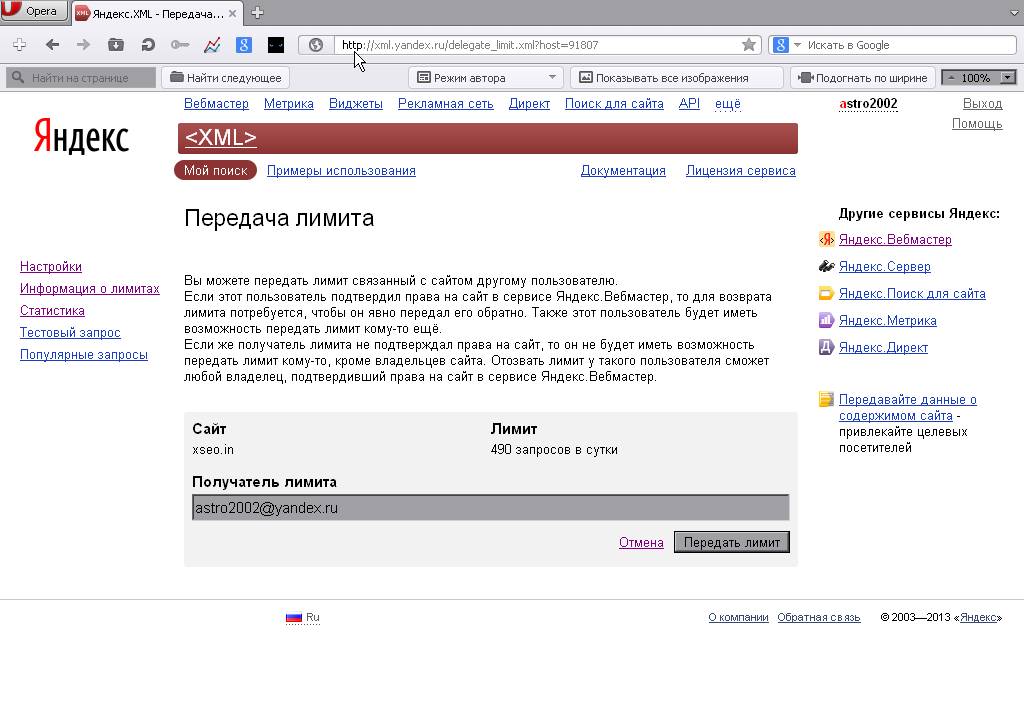
Task: Open the dropdown arrow next to 'Режим автора'
Action: coord(552,78)
